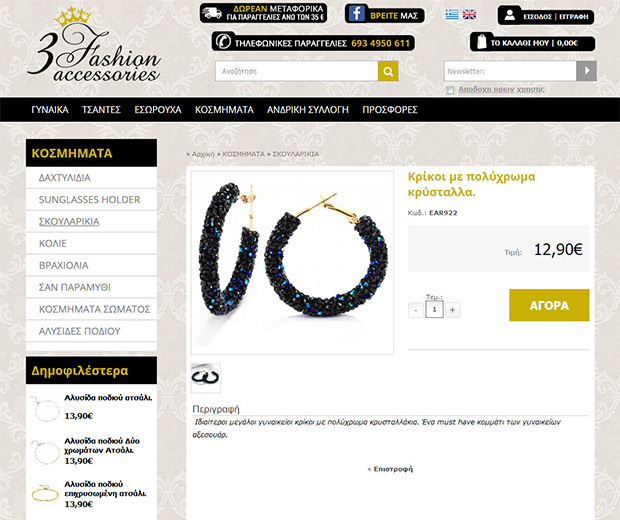Switch language with the Greek flag

(452, 15)
